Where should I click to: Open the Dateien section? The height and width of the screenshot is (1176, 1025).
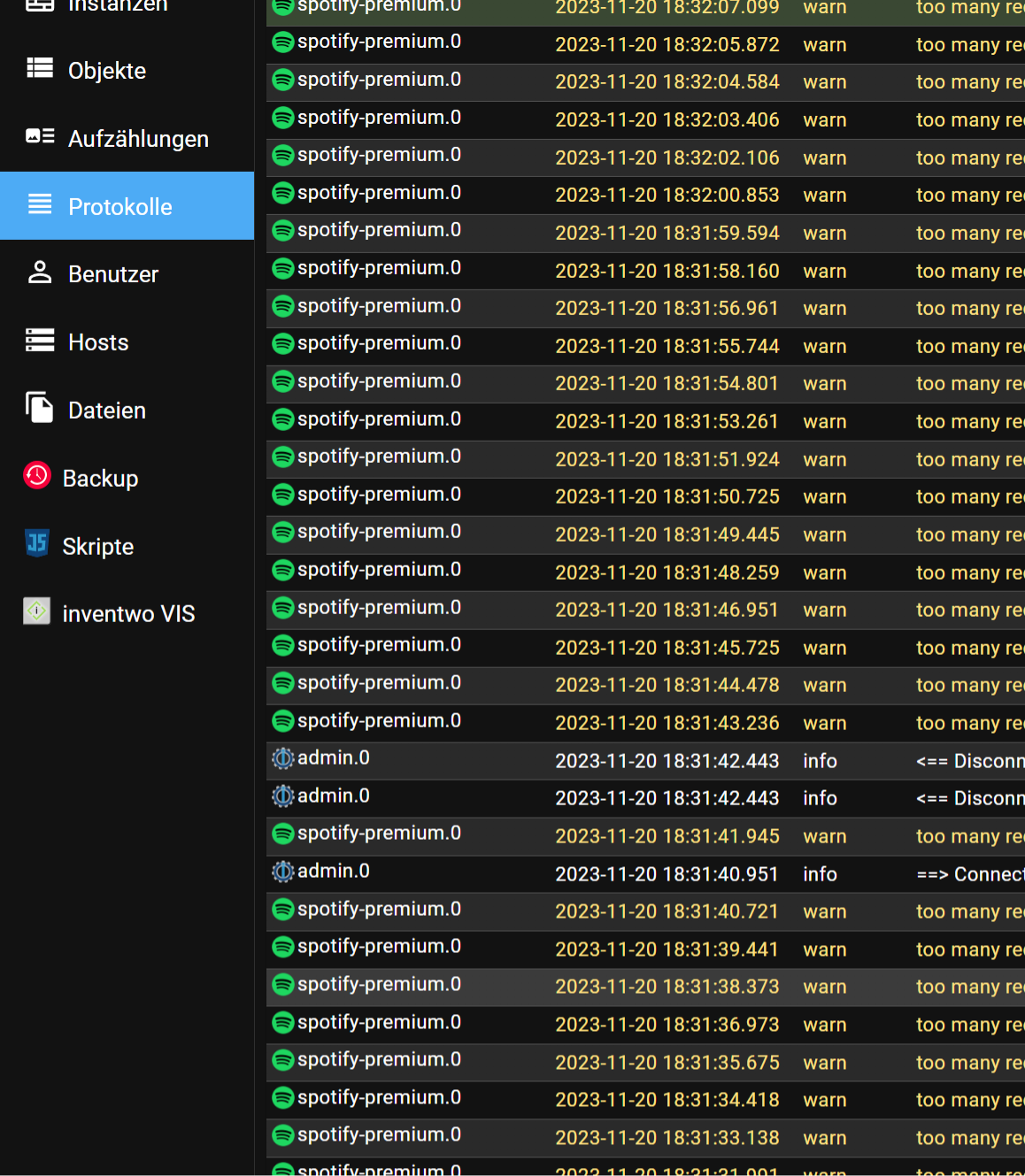127,411
